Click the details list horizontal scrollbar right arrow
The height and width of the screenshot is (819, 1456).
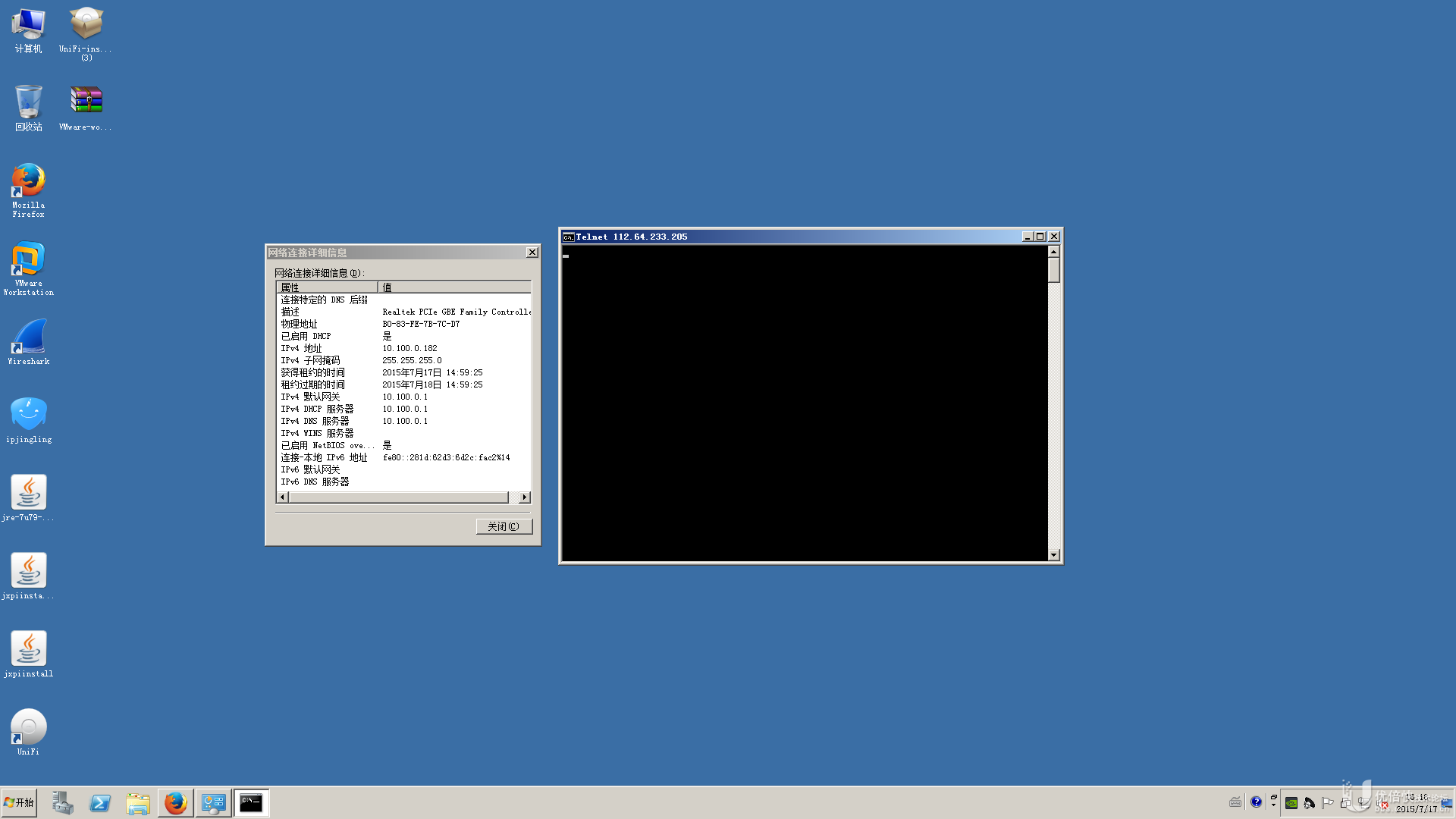[524, 497]
